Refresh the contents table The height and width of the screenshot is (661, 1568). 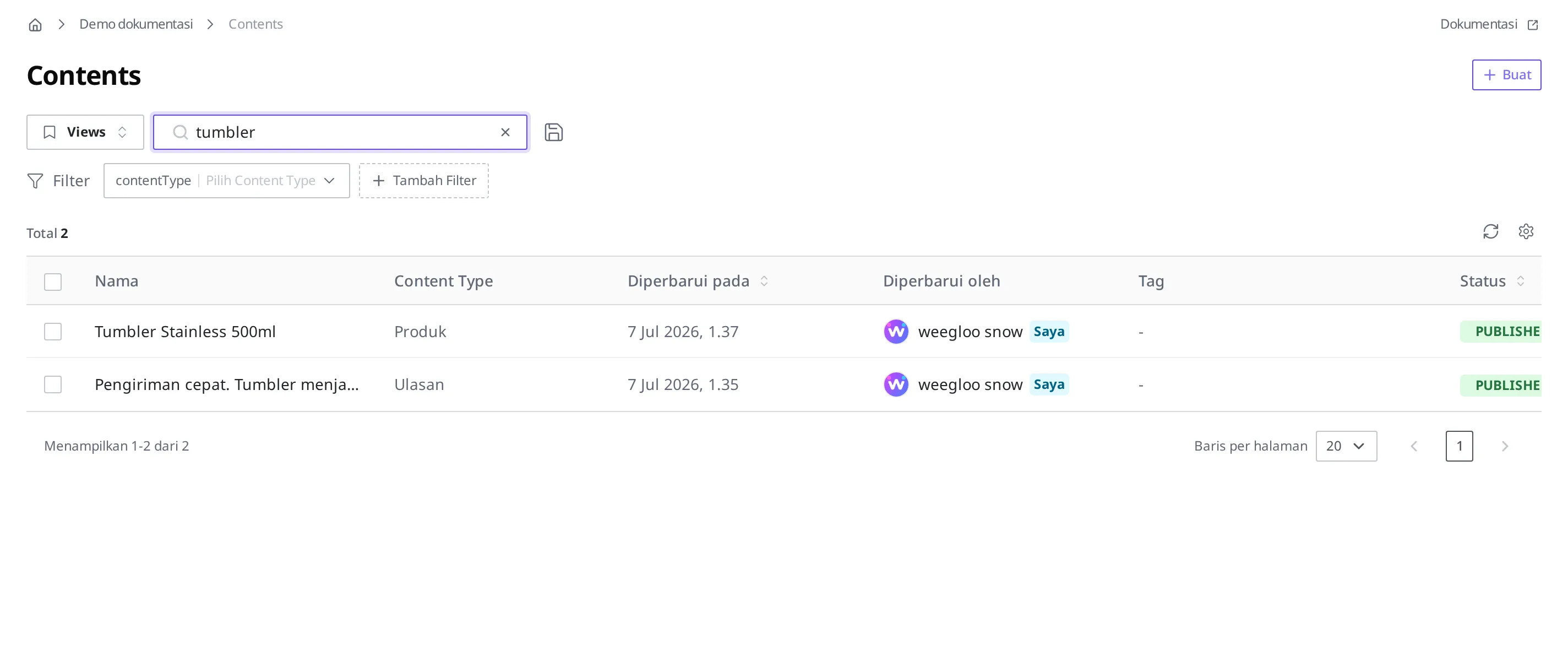point(1490,231)
